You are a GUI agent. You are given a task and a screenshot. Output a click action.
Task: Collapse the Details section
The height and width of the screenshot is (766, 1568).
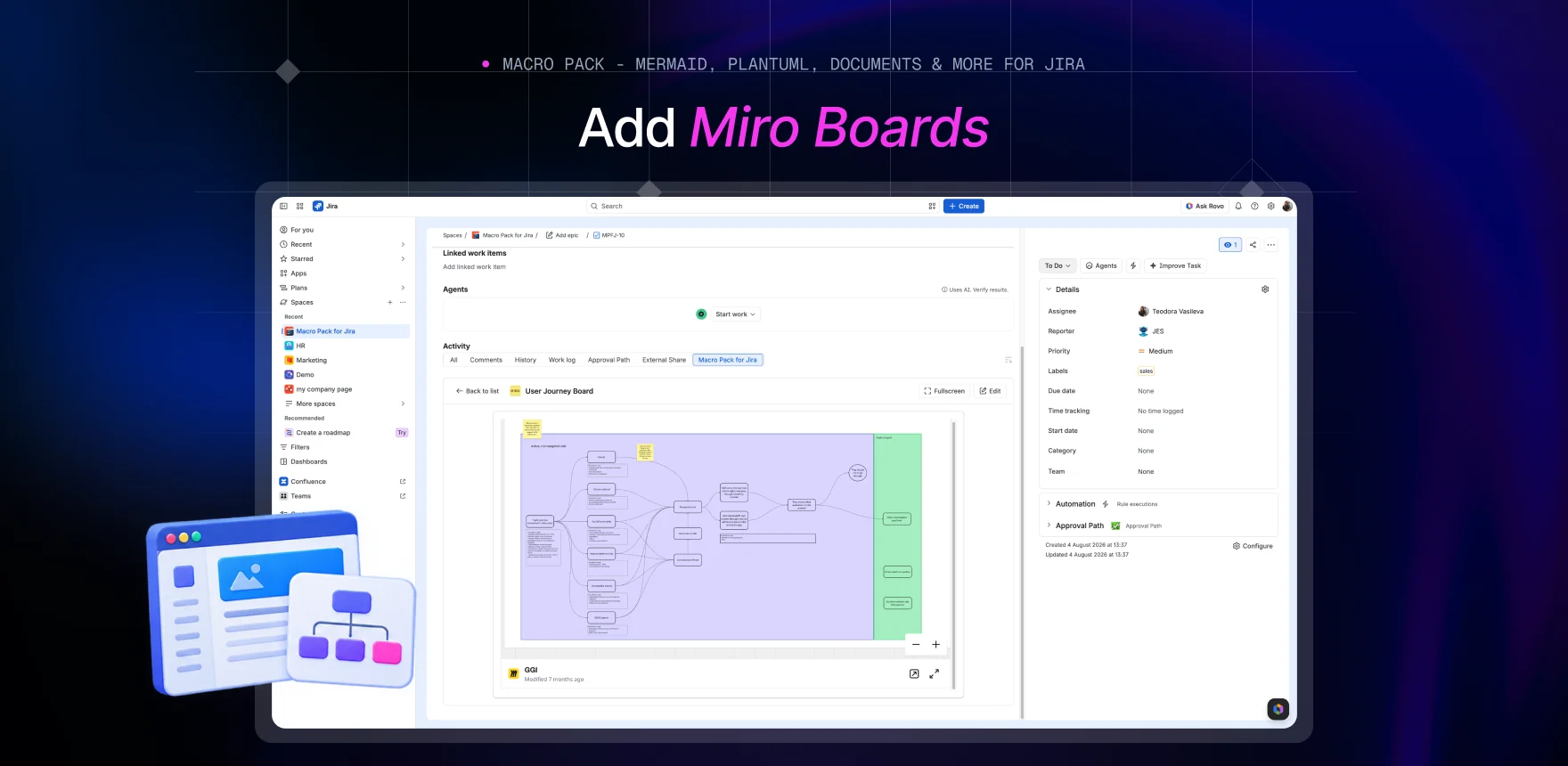coord(1049,289)
